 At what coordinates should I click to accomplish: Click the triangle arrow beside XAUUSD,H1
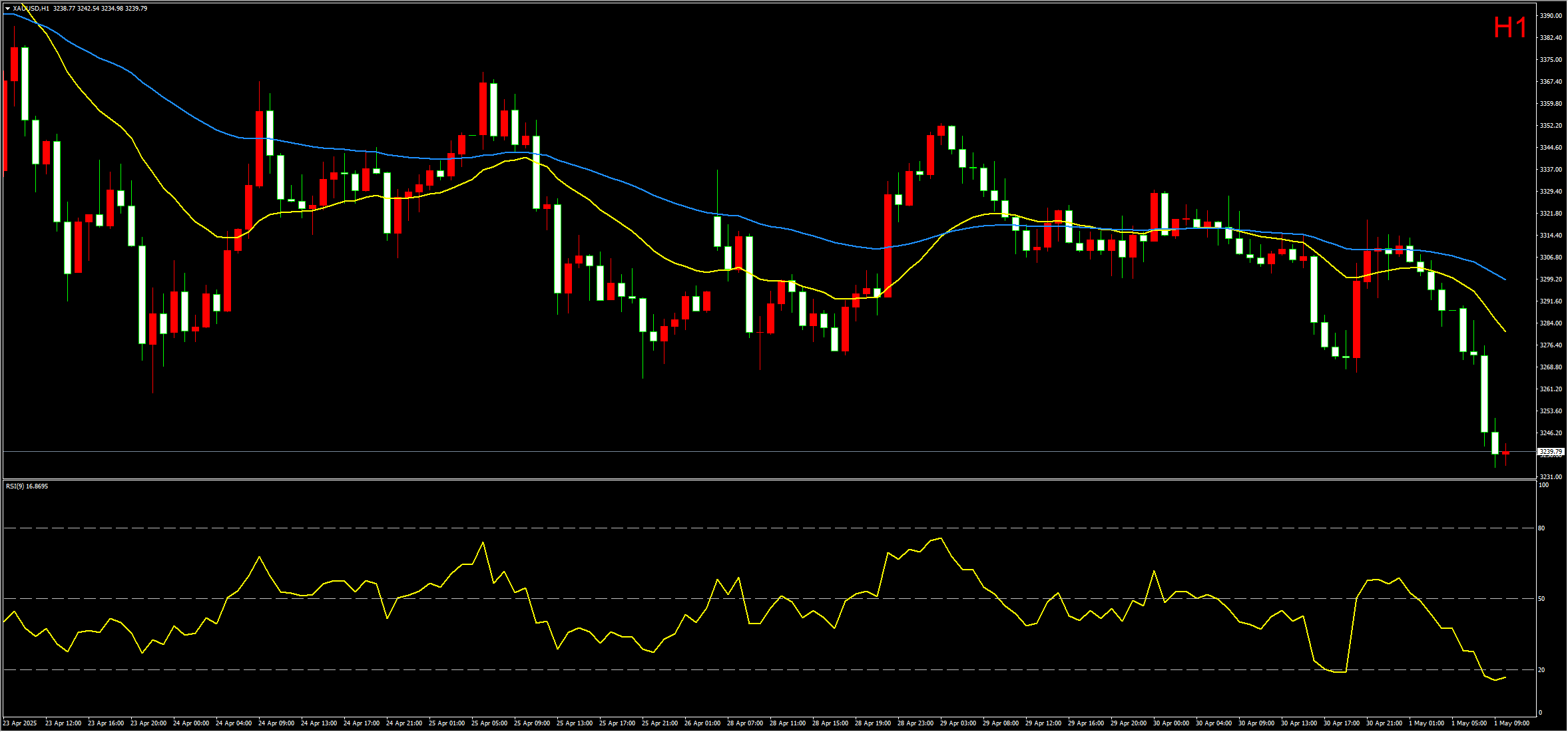pyautogui.click(x=7, y=9)
